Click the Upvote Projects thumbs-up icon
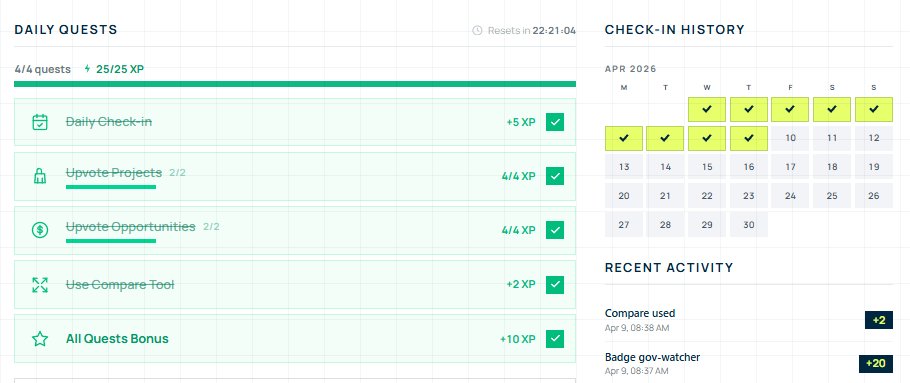This screenshot has height=383, width=910. tap(39, 176)
